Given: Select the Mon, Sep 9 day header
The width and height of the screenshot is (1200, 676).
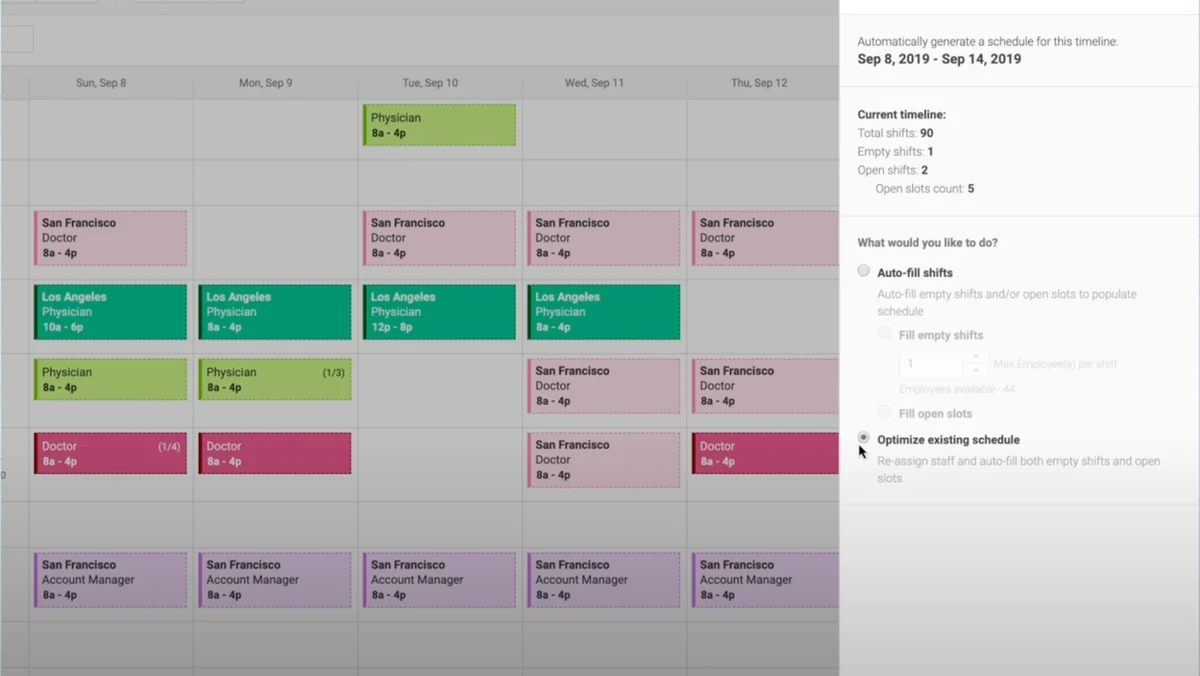Looking at the screenshot, I should 265,83.
